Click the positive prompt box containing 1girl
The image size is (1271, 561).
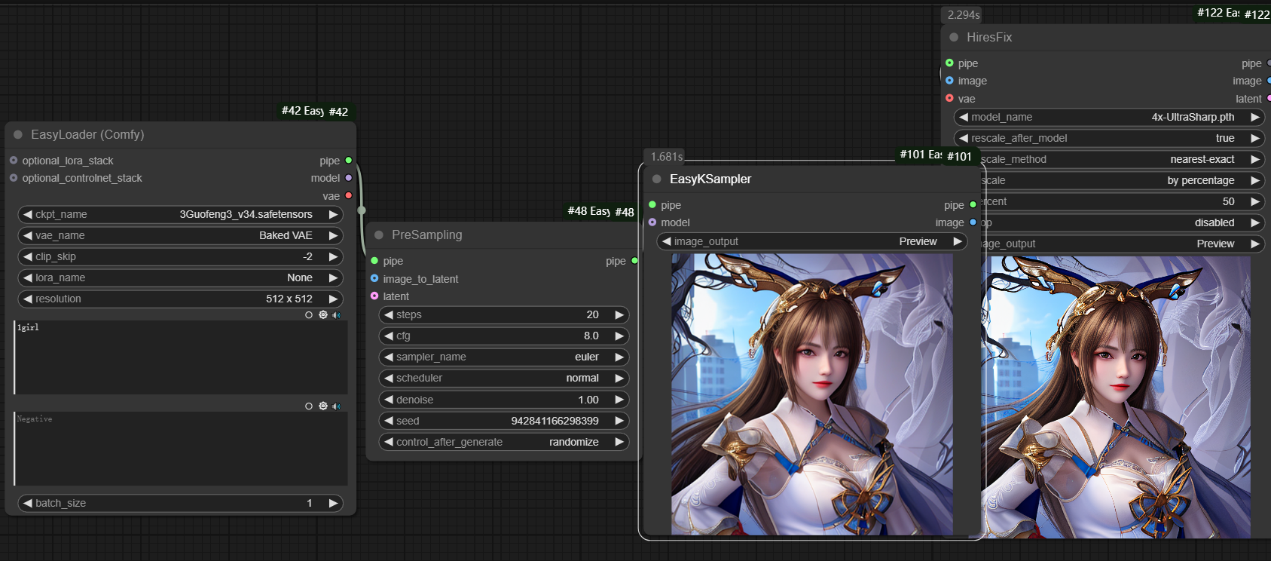pyautogui.click(x=181, y=357)
